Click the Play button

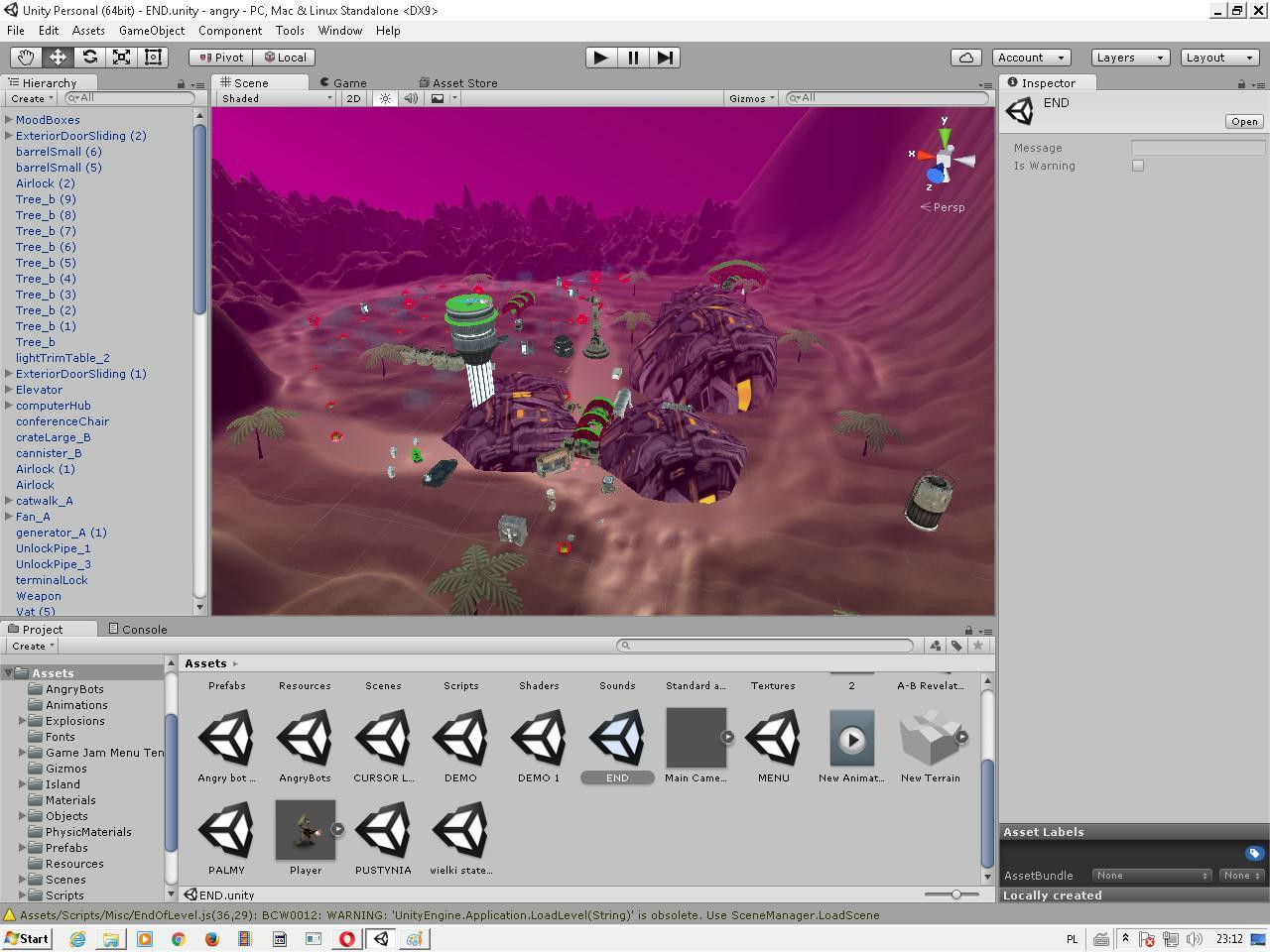click(x=600, y=58)
